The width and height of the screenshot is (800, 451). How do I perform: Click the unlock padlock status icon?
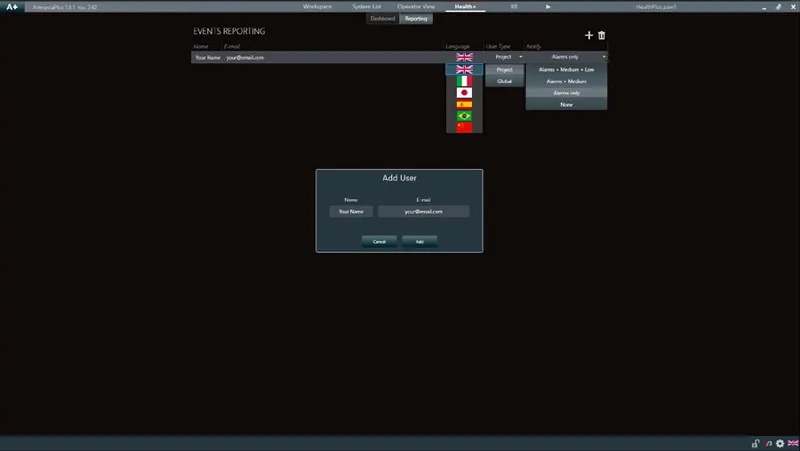(x=756, y=443)
